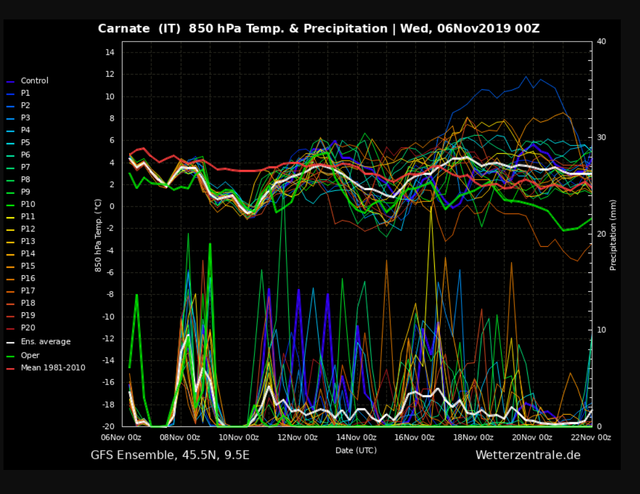Select the P8 legend label
Image resolution: width=640 pixels, height=494 pixels.
pos(25,179)
